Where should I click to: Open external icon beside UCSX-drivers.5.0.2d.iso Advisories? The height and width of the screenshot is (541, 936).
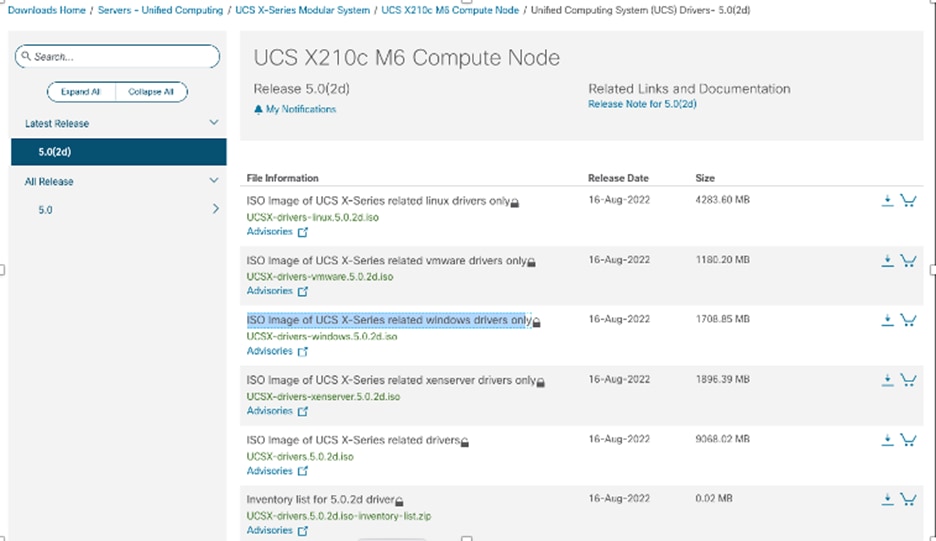tap(303, 471)
